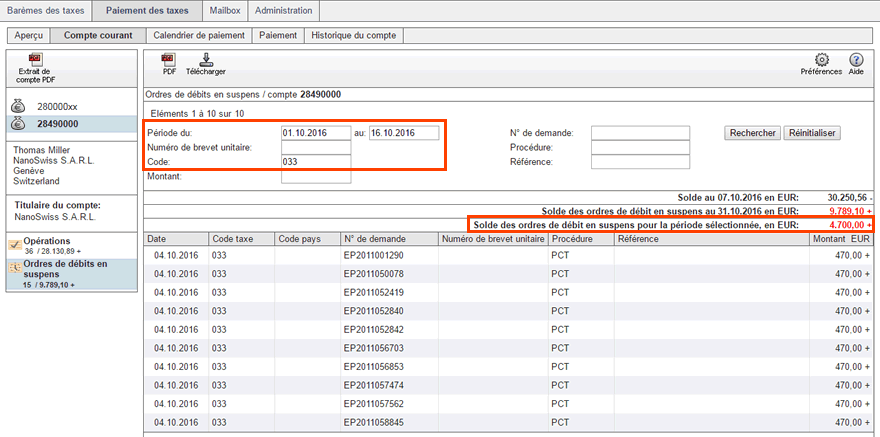The image size is (880, 437).
Task: Select row EP2011052840
Action: [x=509, y=311]
